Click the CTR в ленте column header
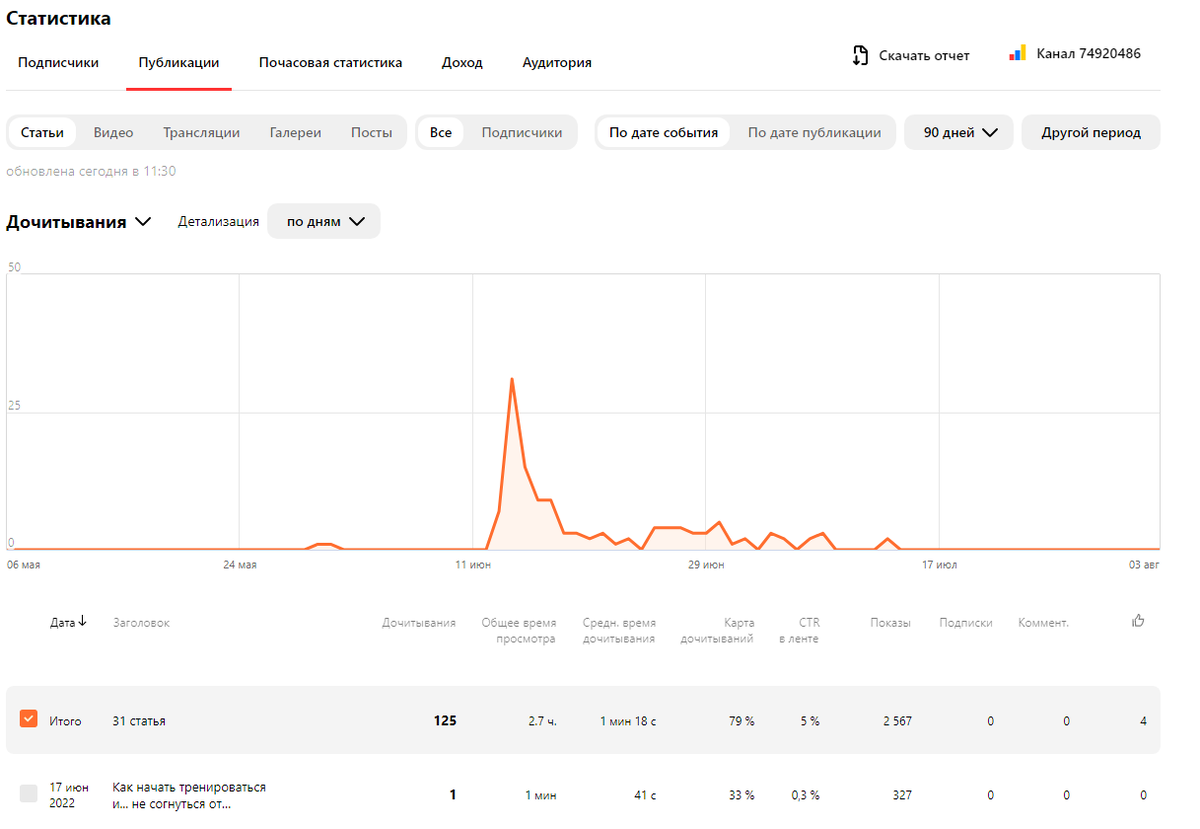Viewport: 1200px width, 829px height. pos(800,630)
